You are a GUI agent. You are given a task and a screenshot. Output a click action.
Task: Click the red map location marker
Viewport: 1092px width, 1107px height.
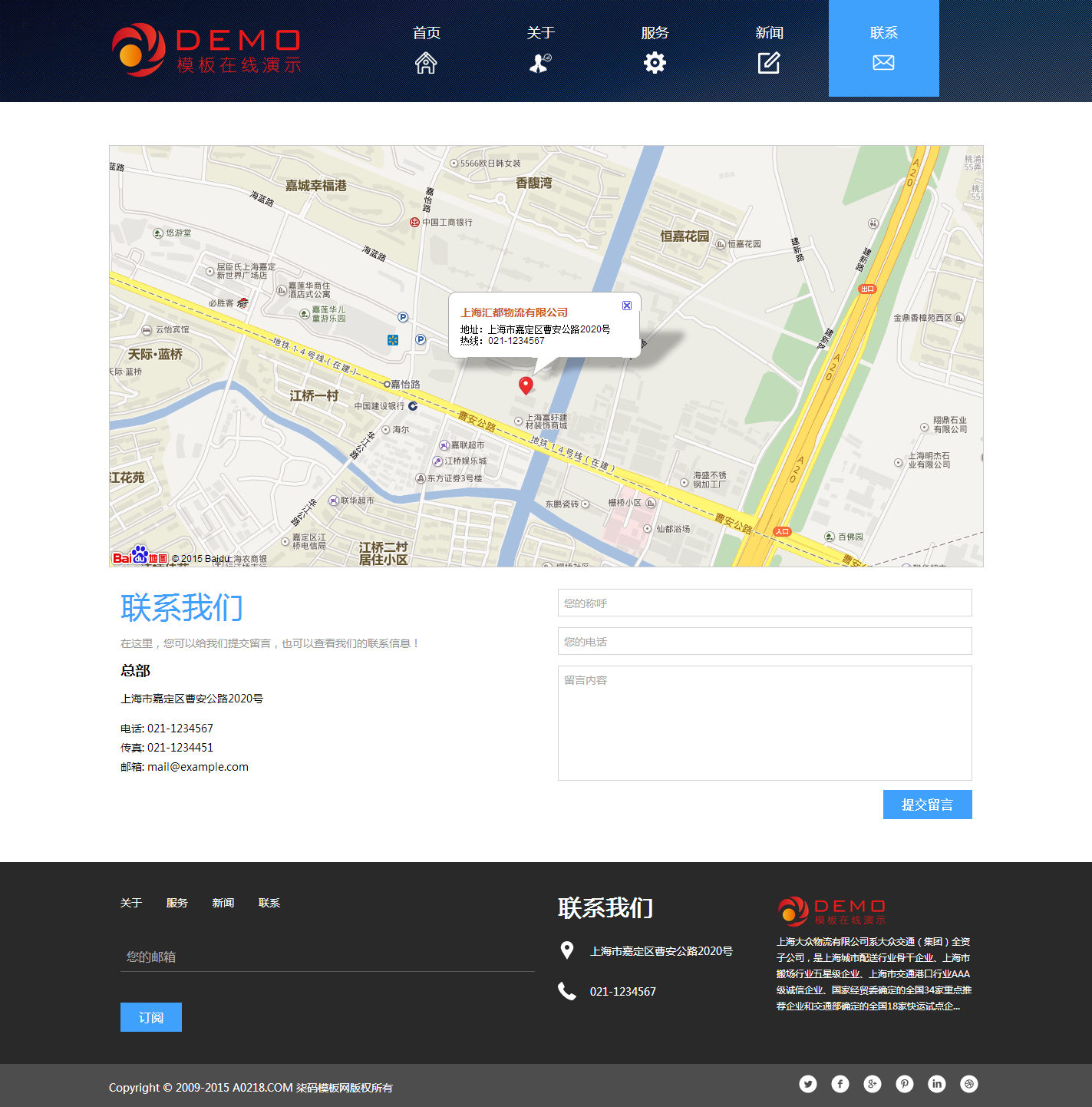coord(526,385)
